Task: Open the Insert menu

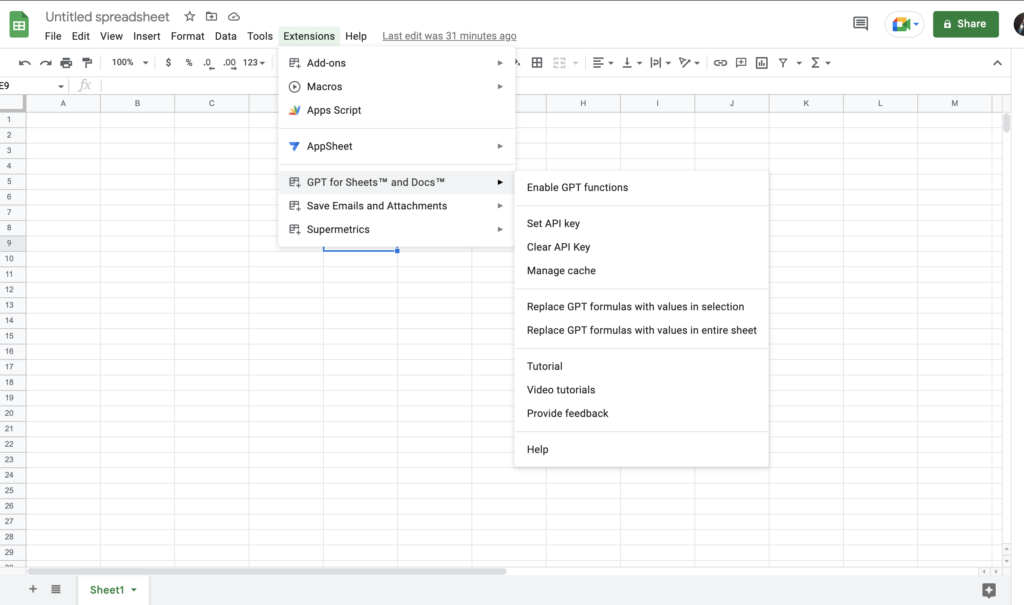Action: [x=146, y=36]
